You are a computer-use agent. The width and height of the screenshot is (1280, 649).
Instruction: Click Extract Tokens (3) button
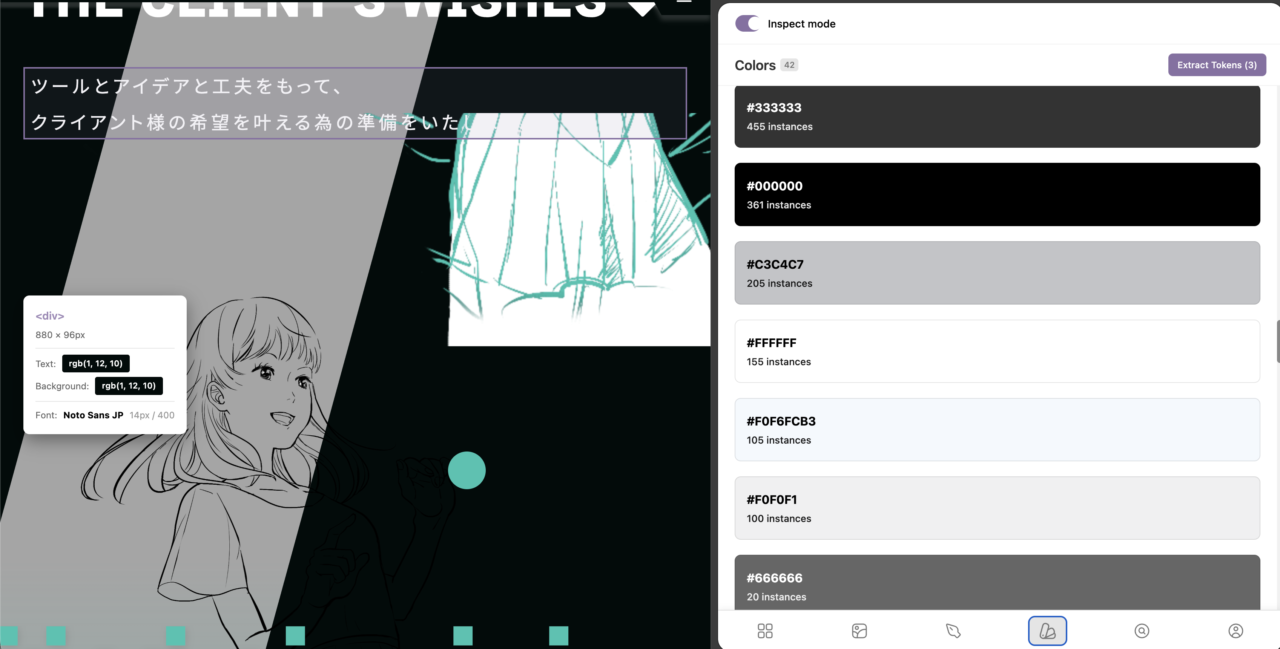coord(1216,65)
